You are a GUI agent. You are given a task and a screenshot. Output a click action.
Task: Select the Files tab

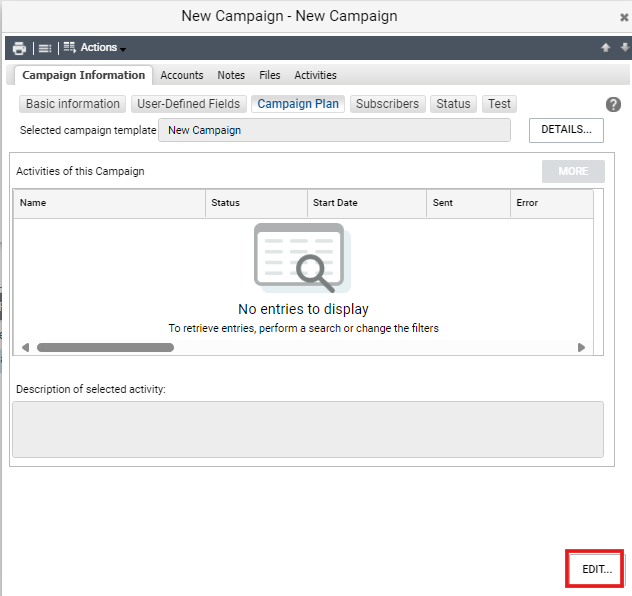click(x=270, y=75)
